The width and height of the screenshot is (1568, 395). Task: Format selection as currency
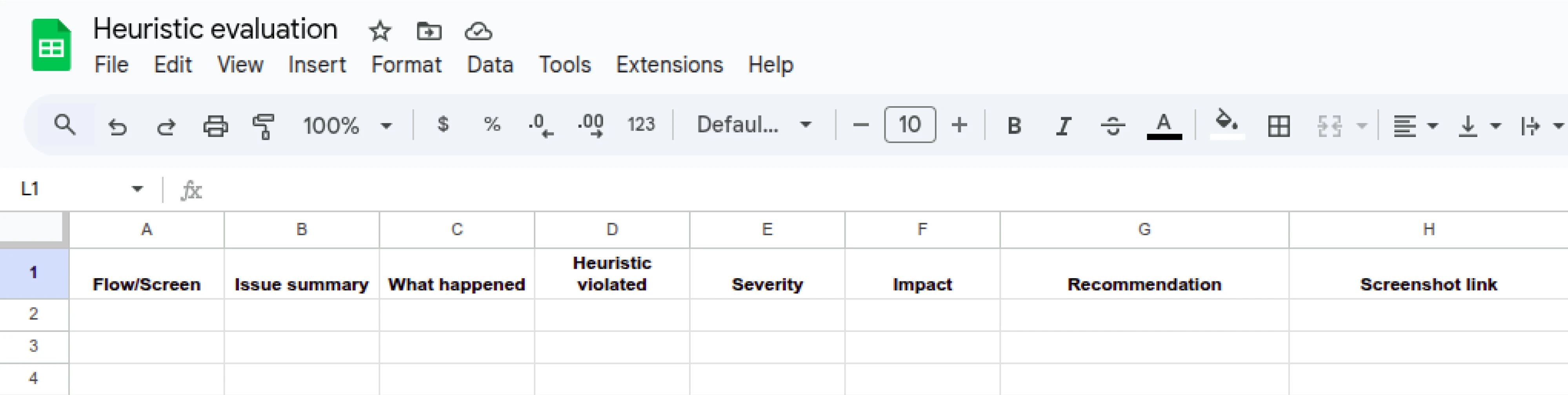[x=443, y=125]
